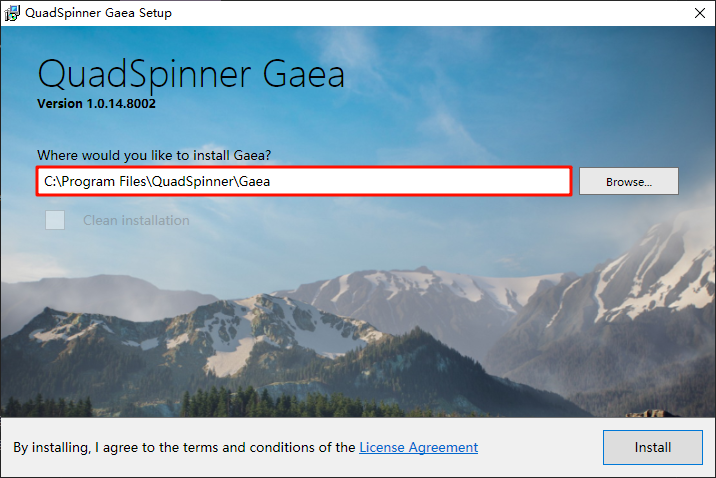Click the Version 1.0.14.8002 text

(x=96, y=103)
